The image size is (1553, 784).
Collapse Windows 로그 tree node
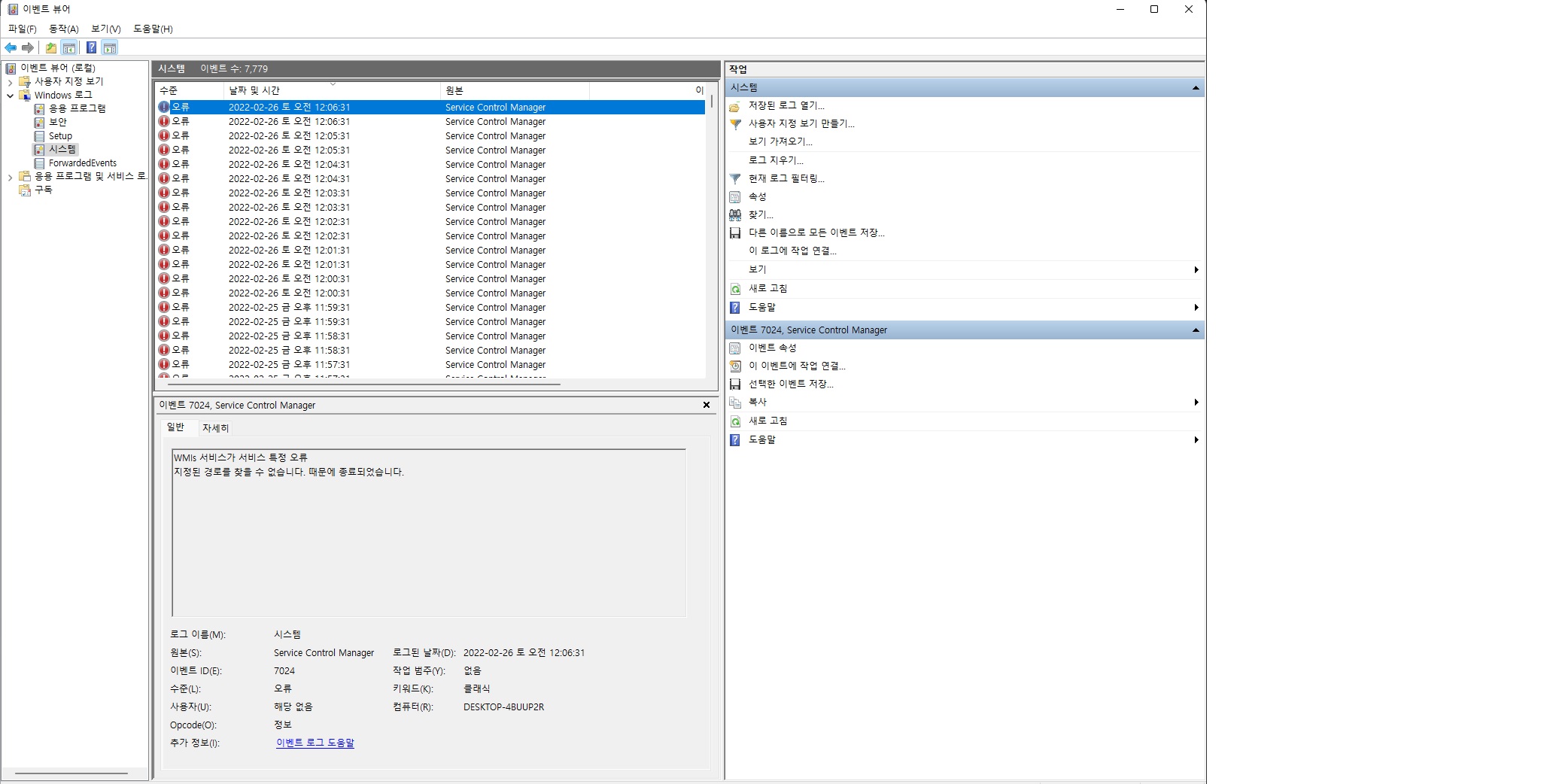10,96
